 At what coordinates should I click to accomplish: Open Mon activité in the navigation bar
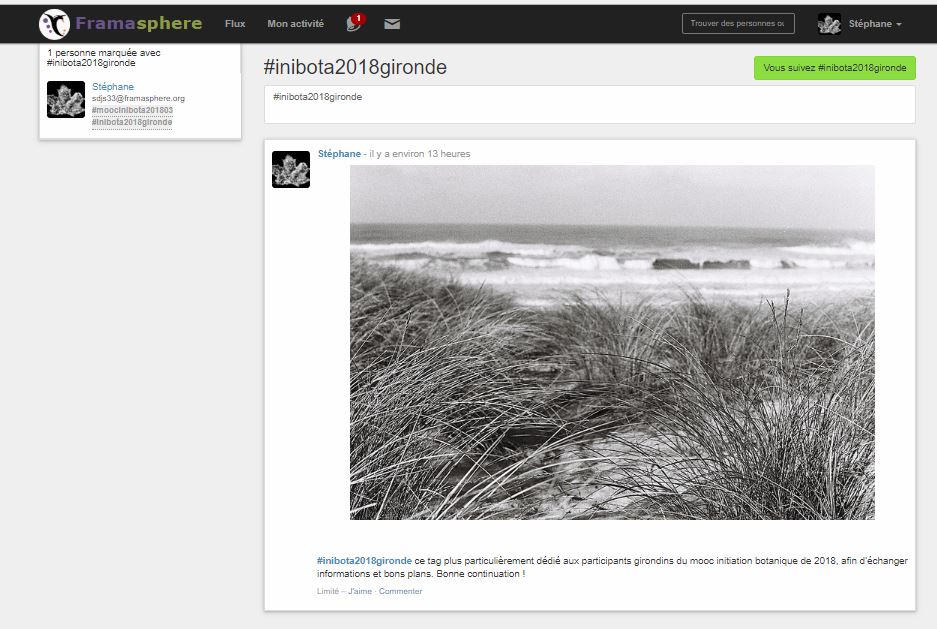point(295,24)
